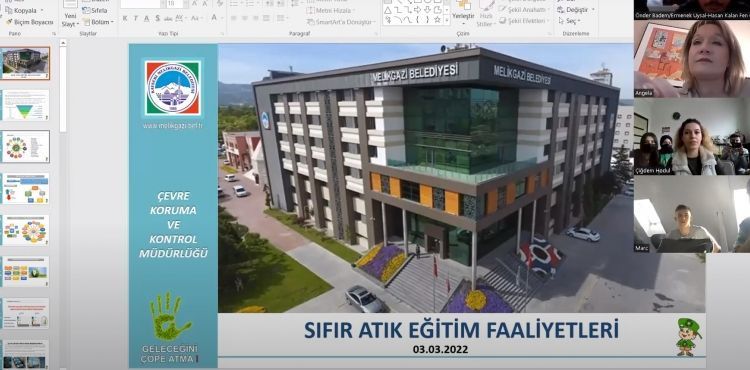Click the slide title SIFIR ATIK EĞİTİM FAALİYETLERİ

[x=461, y=330]
